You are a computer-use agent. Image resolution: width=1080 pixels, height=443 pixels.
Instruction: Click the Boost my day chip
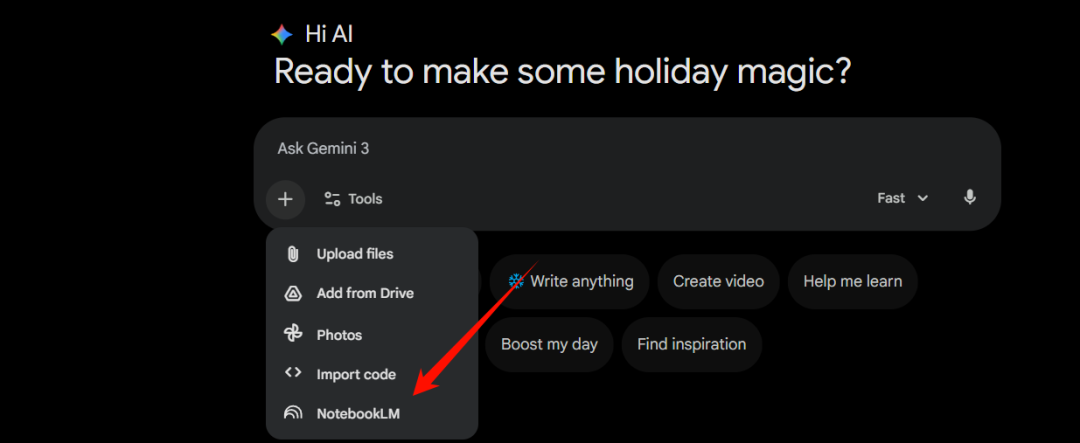coord(549,344)
